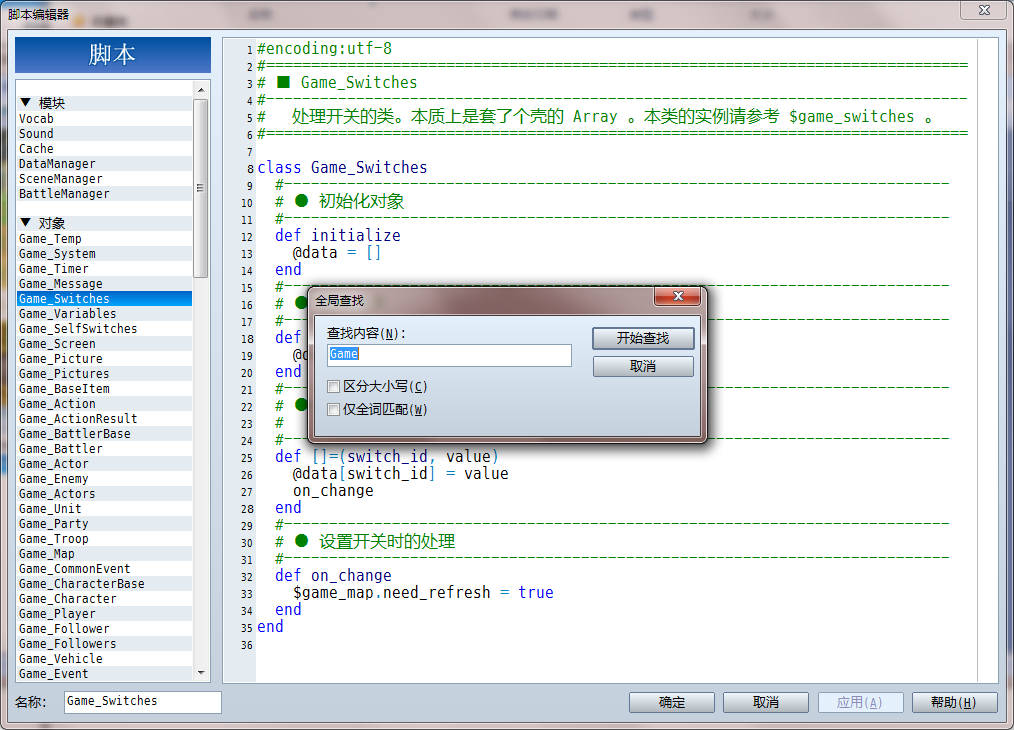
Task: Click the script list scroll up arrow
Action: point(201,90)
